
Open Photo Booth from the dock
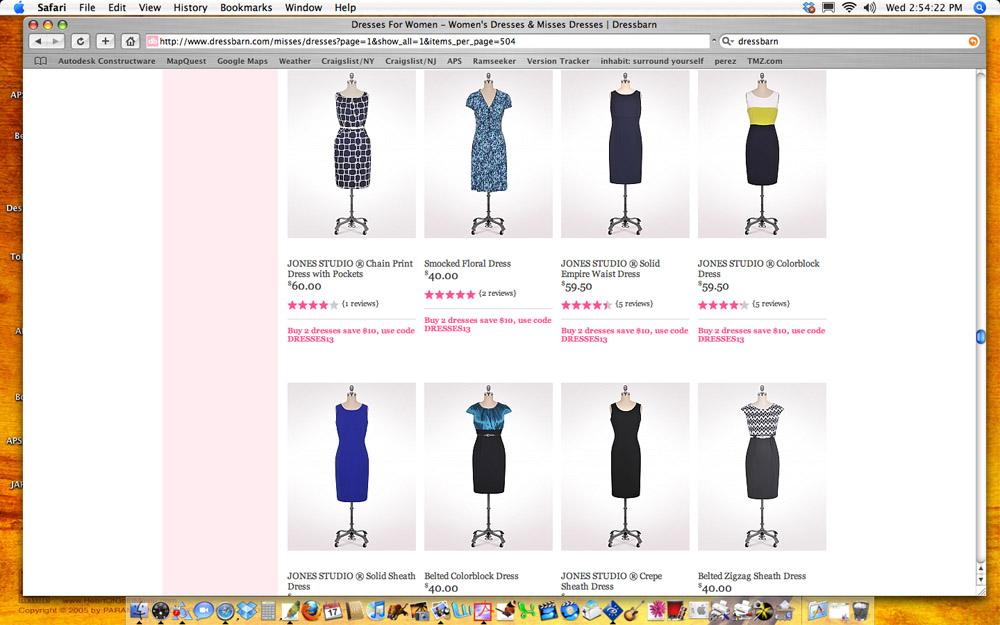677,610
